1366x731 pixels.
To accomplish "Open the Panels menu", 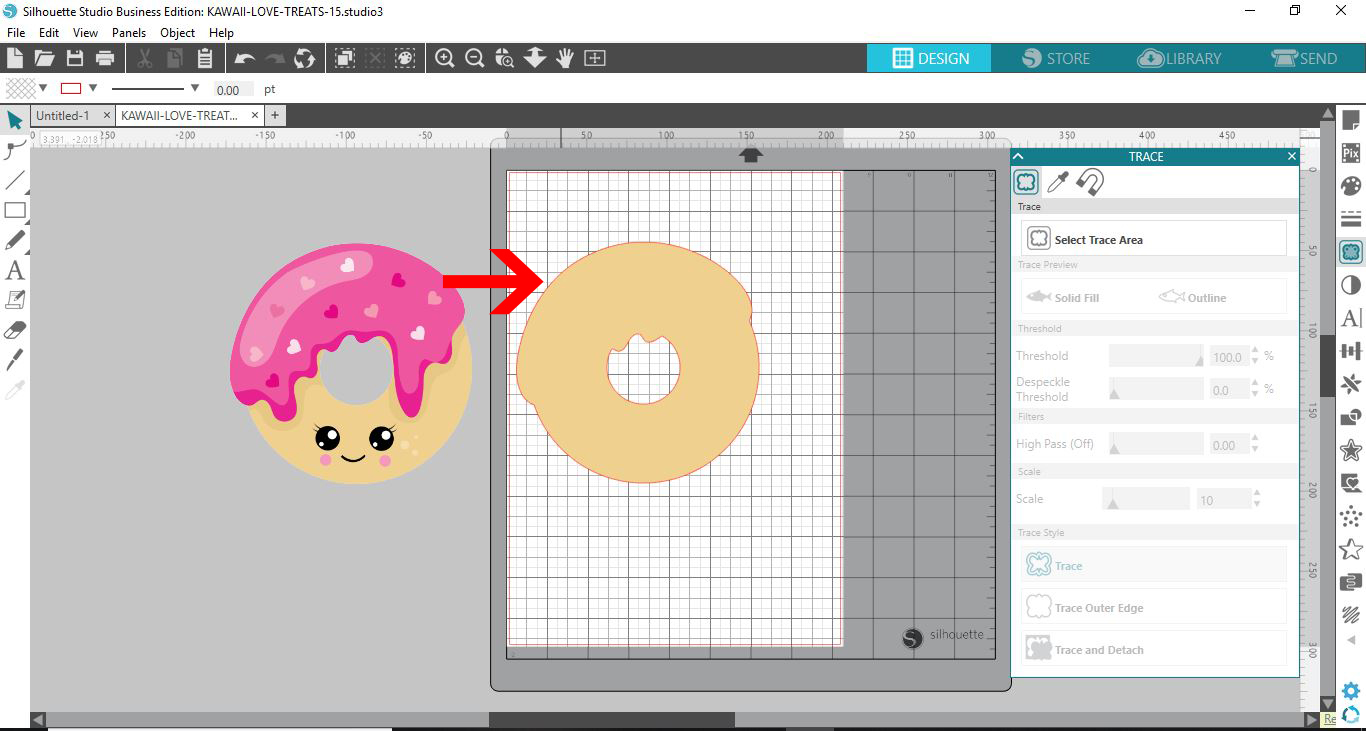I will 129,33.
